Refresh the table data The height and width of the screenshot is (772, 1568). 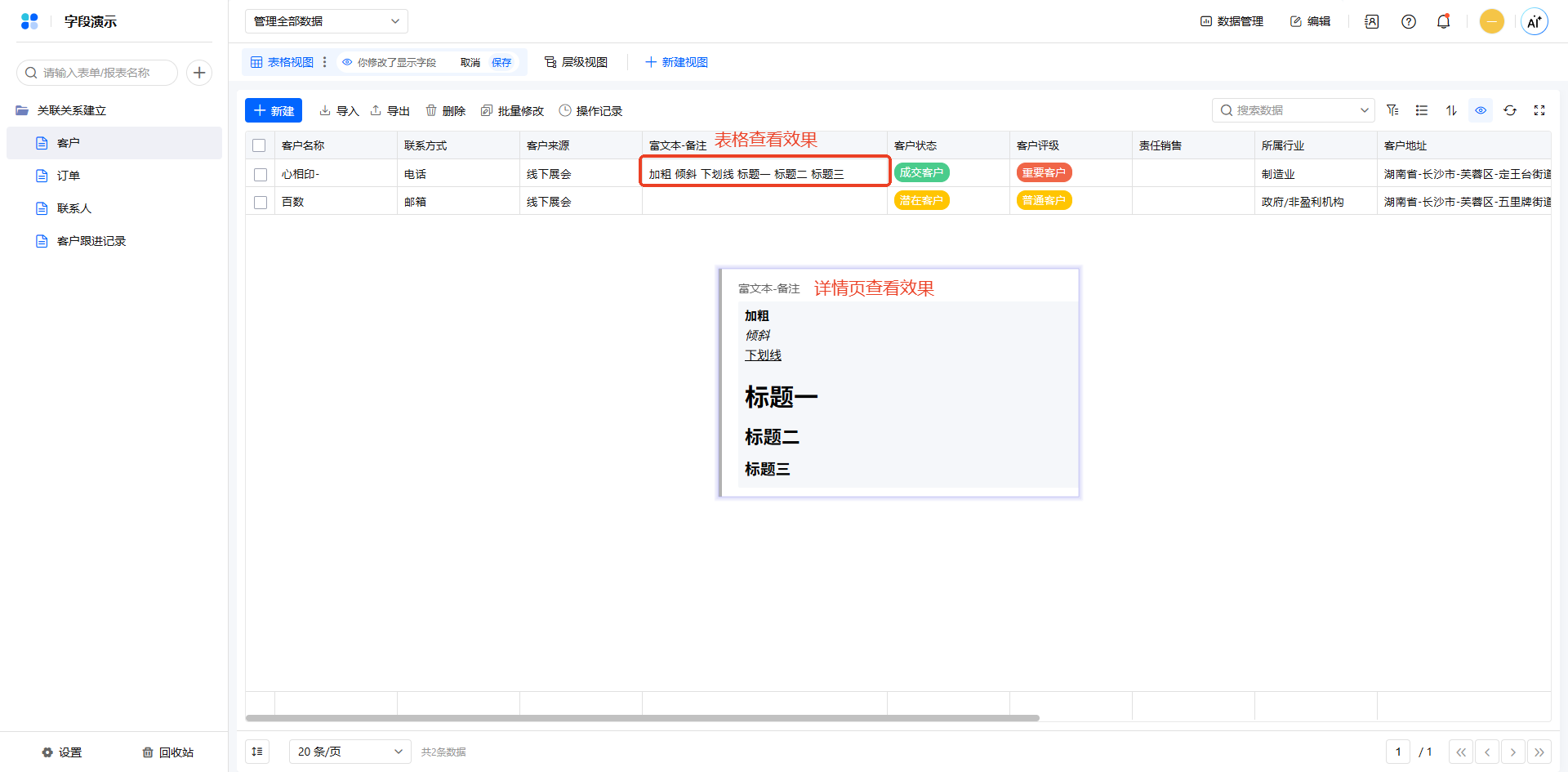click(1510, 110)
